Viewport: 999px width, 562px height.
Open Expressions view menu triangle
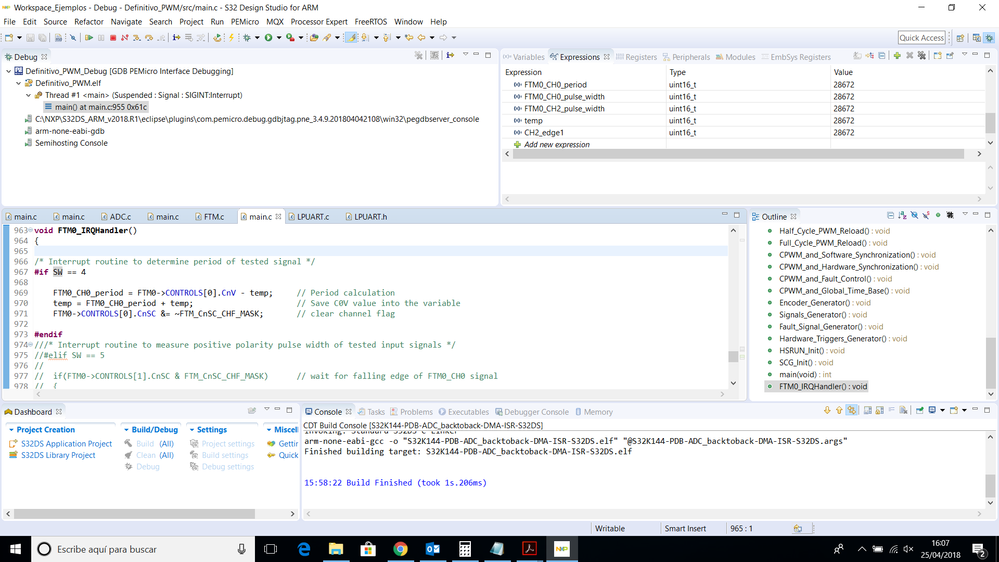964,54
